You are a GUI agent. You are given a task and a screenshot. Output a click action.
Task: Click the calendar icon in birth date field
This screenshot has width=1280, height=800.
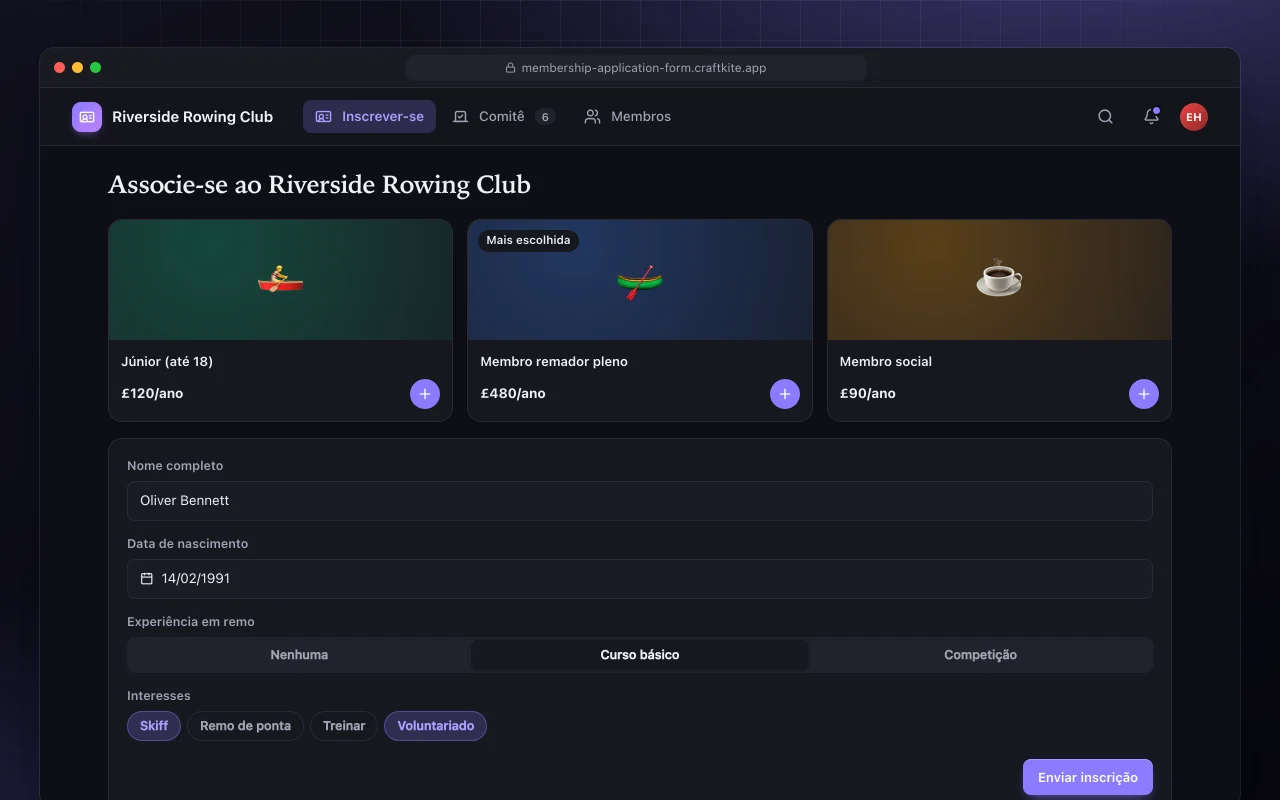pos(147,579)
